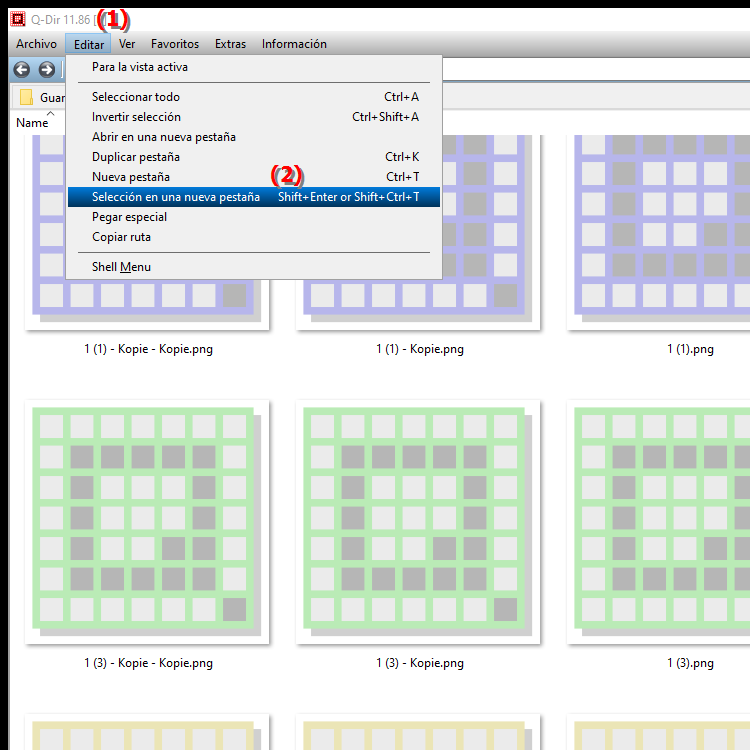Image resolution: width=750 pixels, height=750 pixels.
Task: Choose Invertir selección menu entry
Action: pos(254,117)
